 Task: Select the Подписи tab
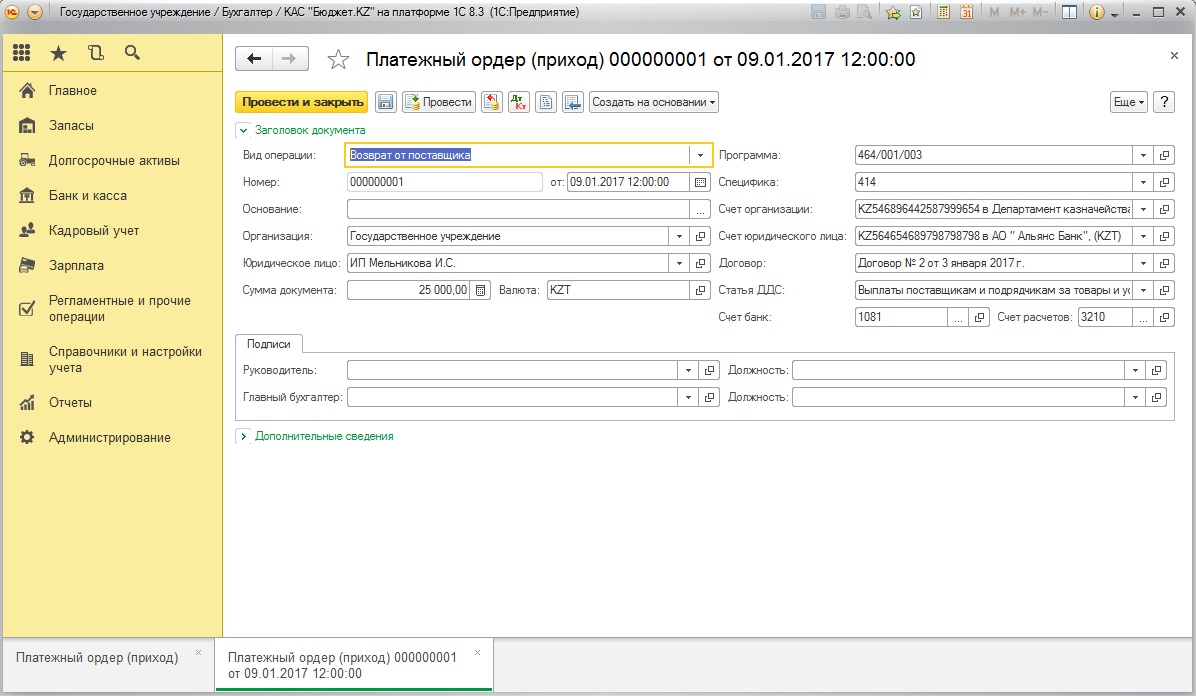click(x=268, y=344)
